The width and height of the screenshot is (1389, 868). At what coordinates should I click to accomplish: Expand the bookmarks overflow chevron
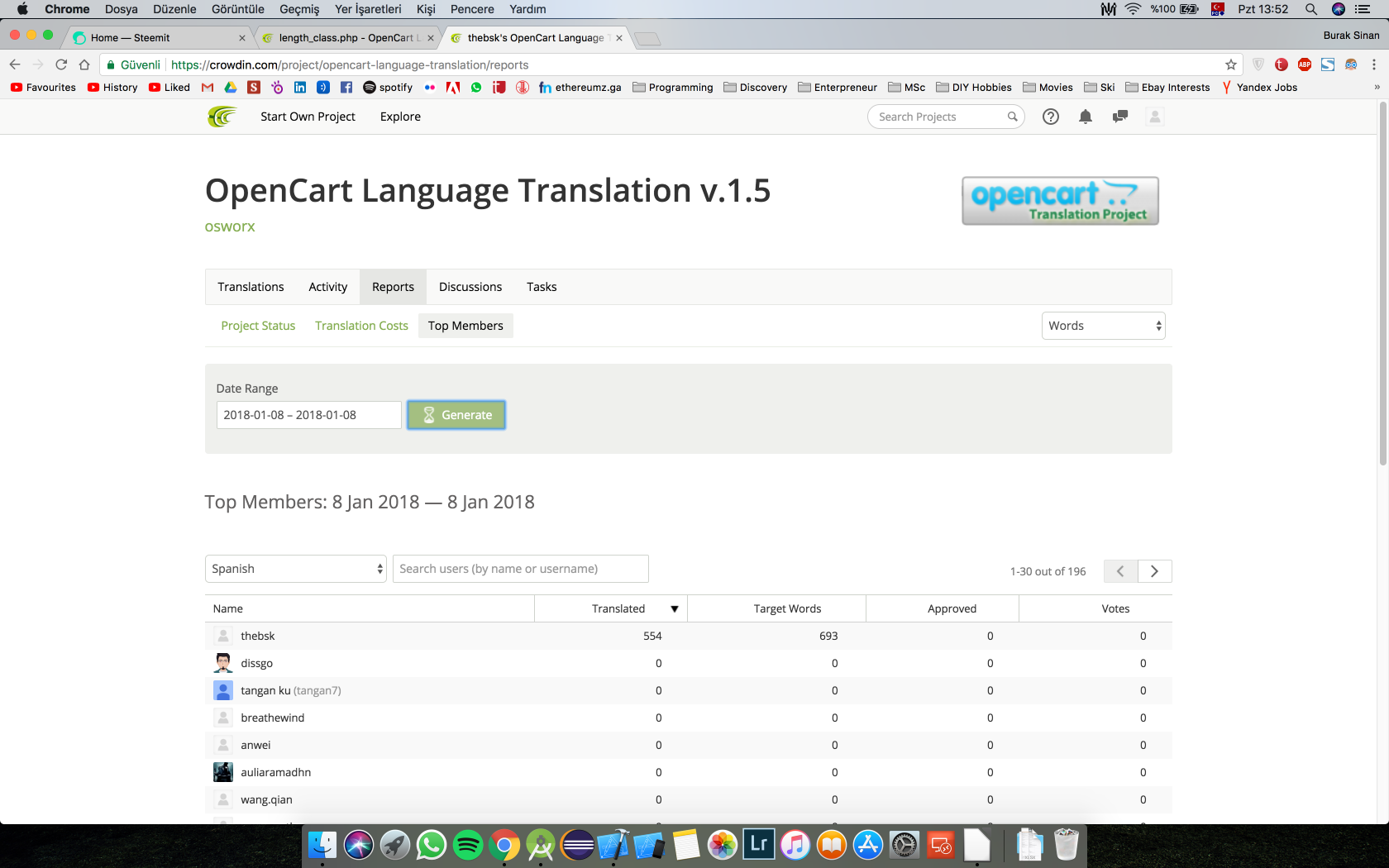click(1377, 88)
